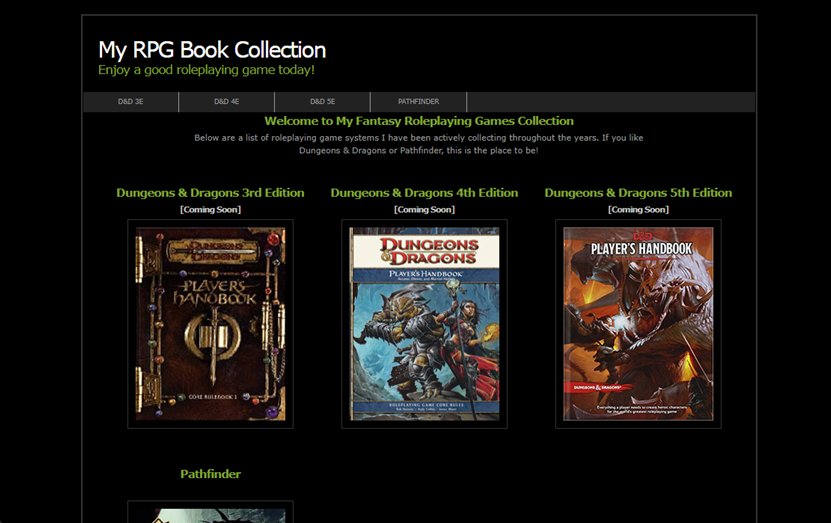The height and width of the screenshot is (523, 831).
Task: Open the D&D 4E menu item
Action: pos(227,102)
